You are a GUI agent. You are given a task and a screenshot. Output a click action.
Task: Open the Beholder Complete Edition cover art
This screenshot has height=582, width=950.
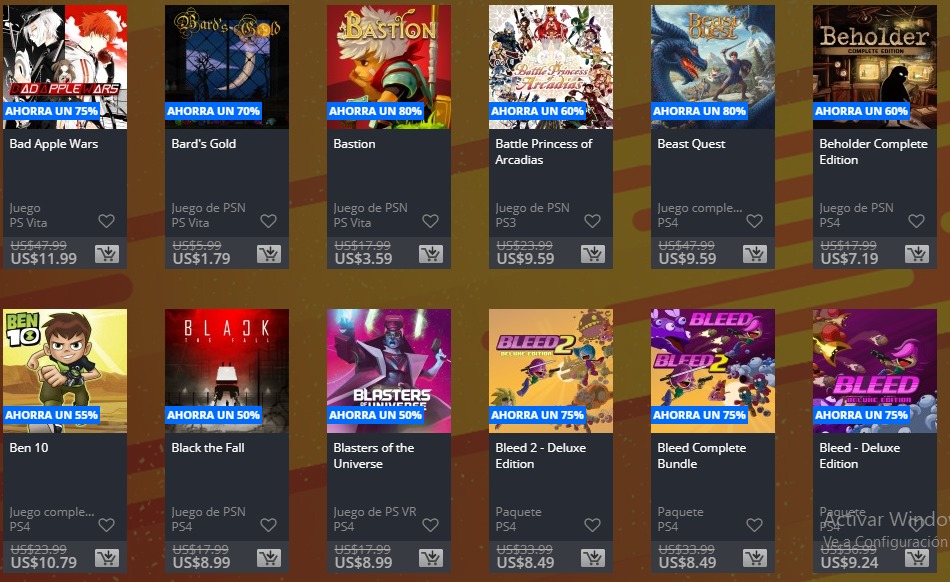pos(875,67)
